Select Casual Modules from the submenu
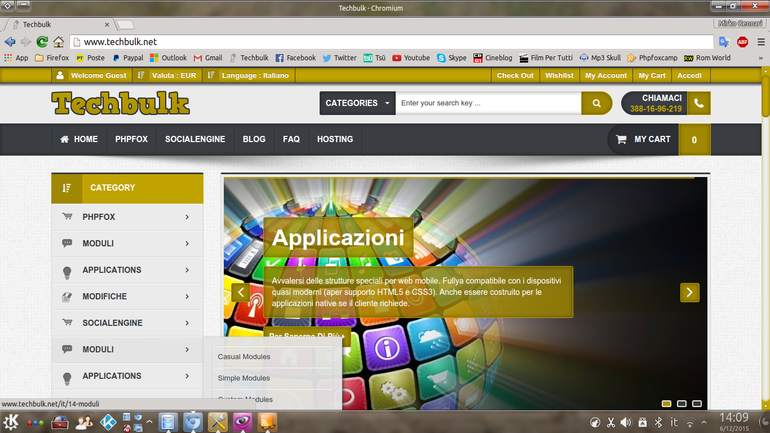 pos(244,357)
